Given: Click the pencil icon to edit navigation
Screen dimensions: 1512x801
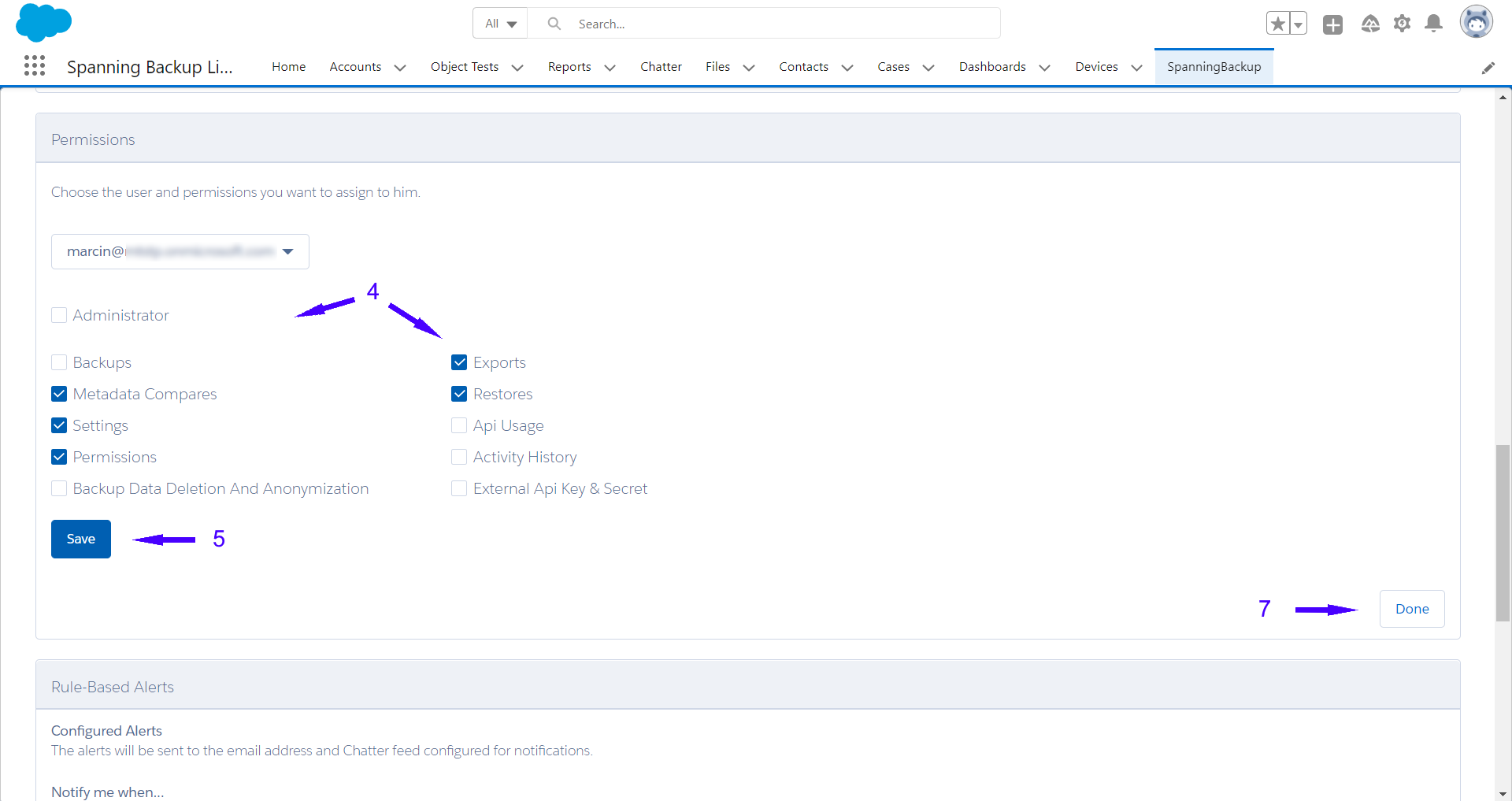Looking at the screenshot, I should point(1488,68).
